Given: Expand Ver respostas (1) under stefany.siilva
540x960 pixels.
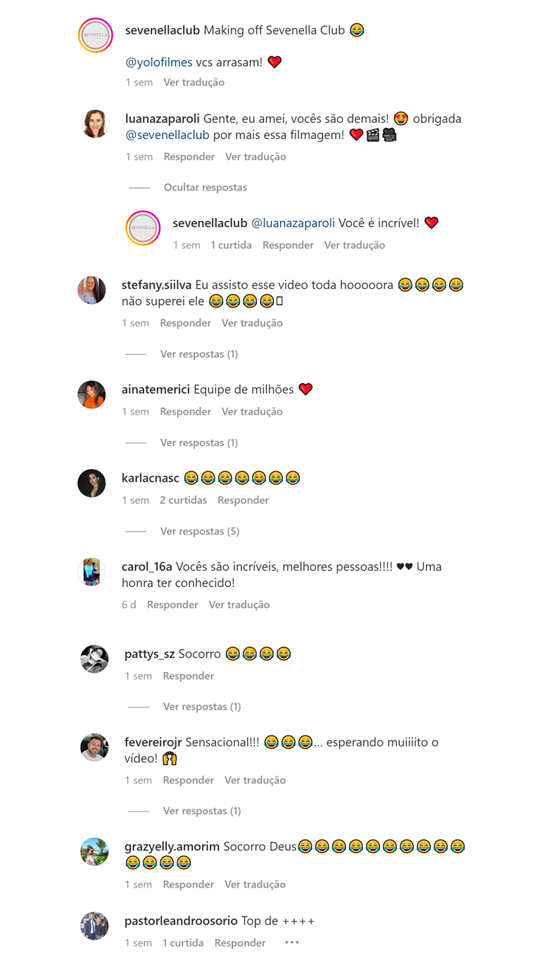Looking at the screenshot, I should pos(199,354).
